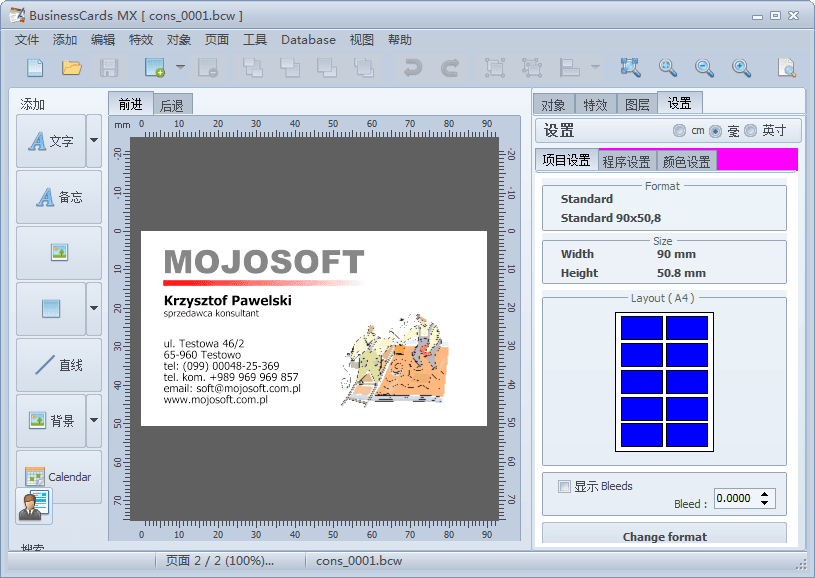Click the Undo arrow icon

click(x=413, y=68)
